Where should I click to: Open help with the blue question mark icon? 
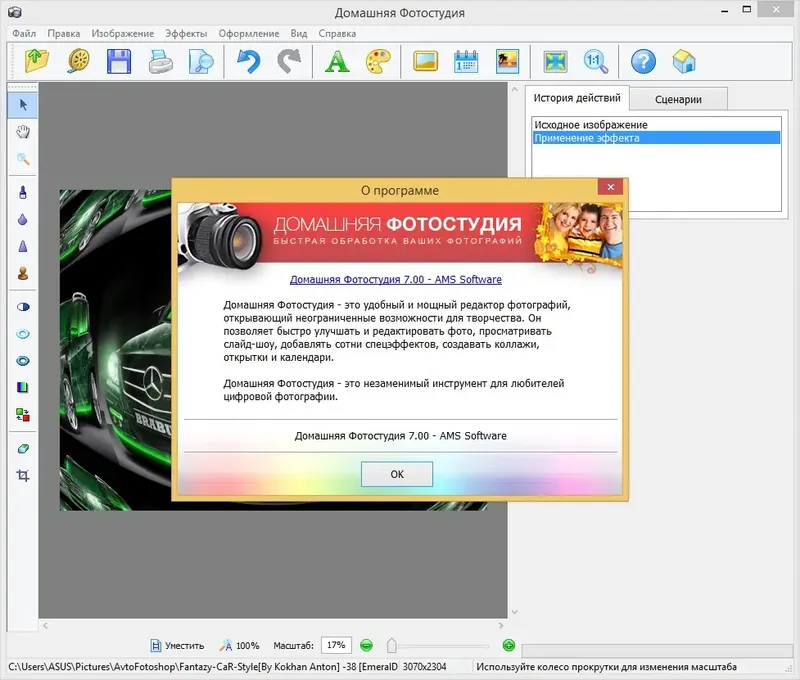pyautogui.click(x=643, y=61)
